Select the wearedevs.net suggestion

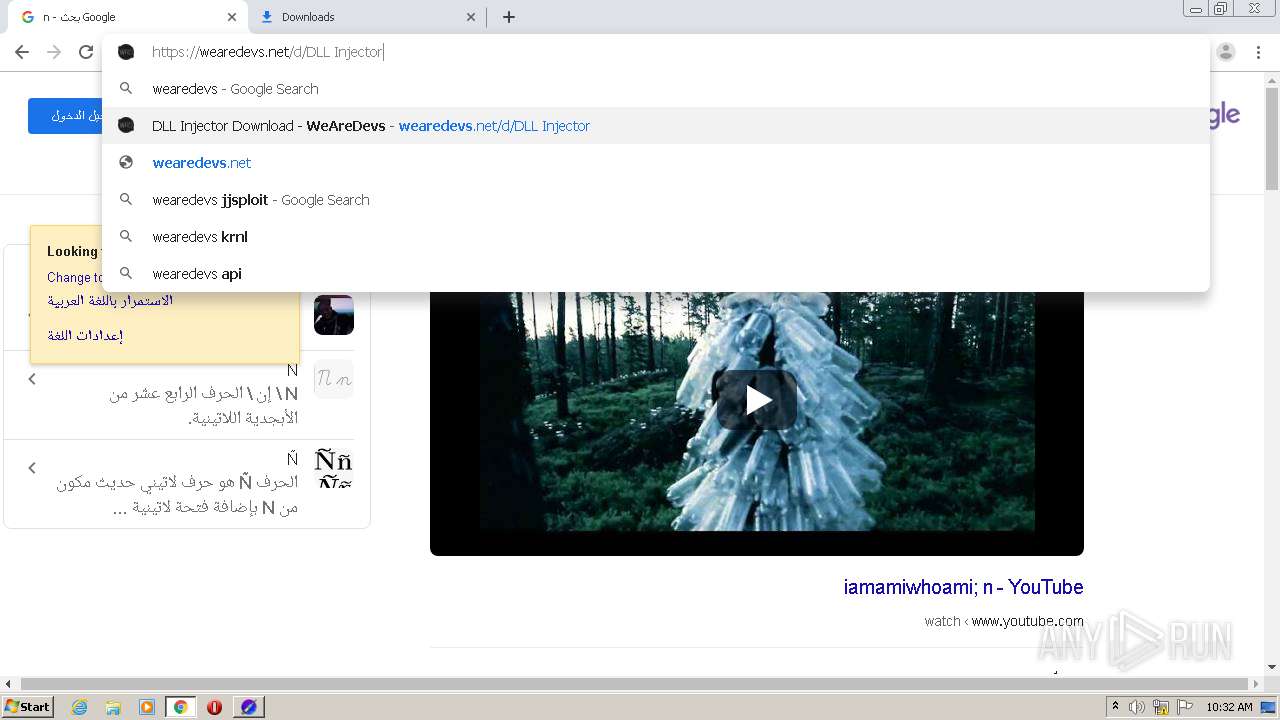tap(656, 163)
